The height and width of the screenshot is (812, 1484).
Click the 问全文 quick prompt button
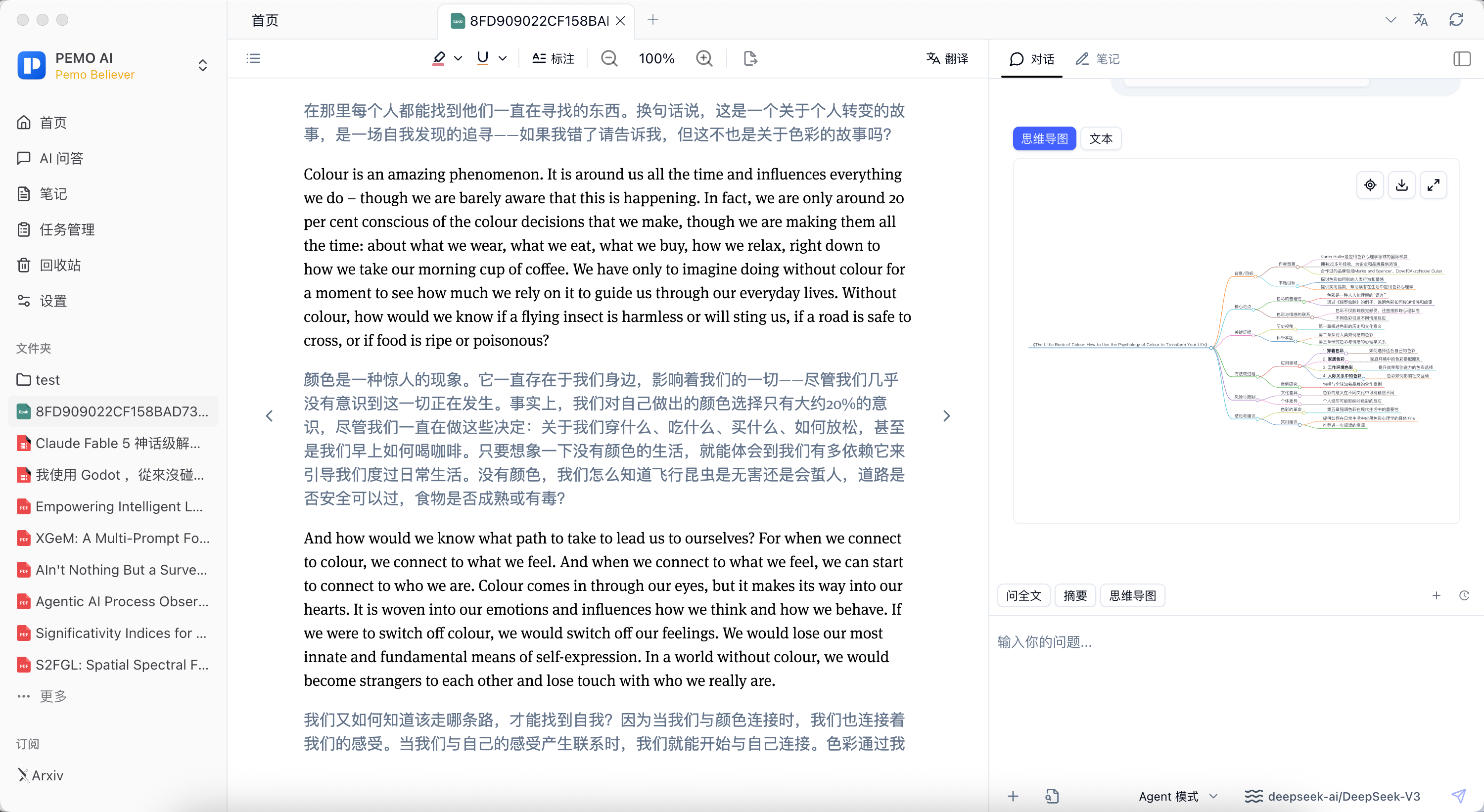click(x=1023, y=595)
